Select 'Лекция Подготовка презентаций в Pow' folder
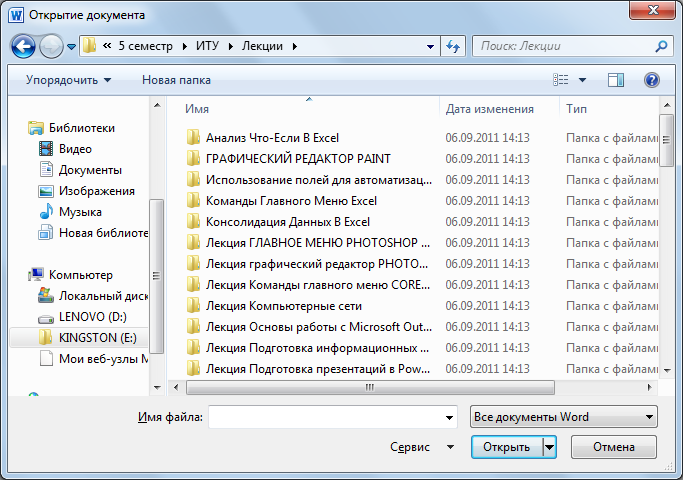Image resolution: width=683 pixels, height=480 pixels. [318, 368]
